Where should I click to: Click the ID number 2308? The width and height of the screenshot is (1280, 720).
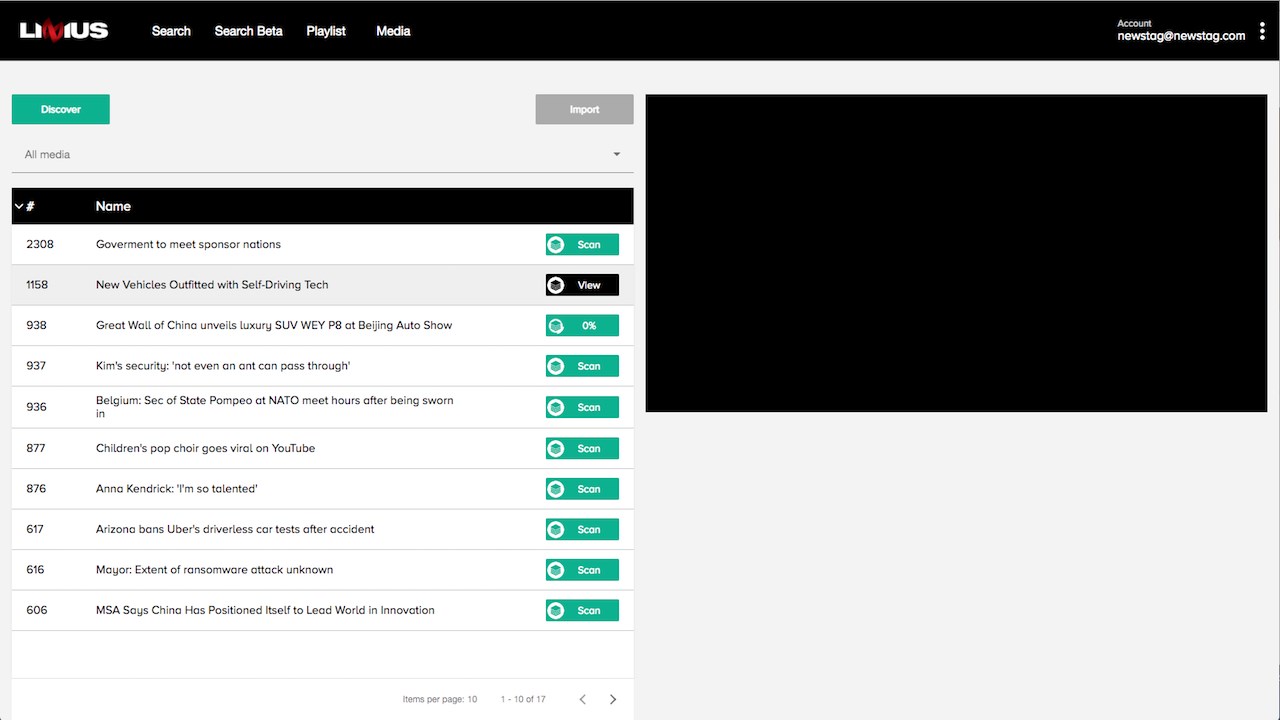40,244
